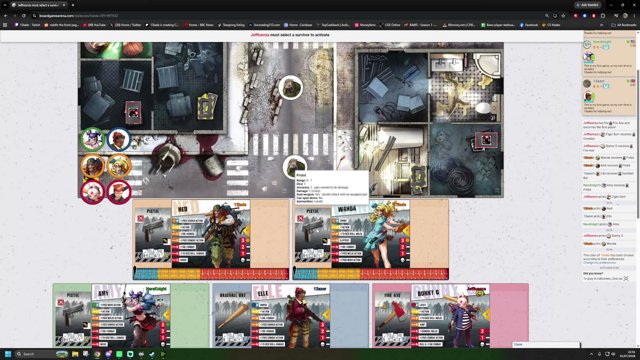This screenshot has height=360, width=640.
Task: Open a new browser tab
Action: (73, 5)
